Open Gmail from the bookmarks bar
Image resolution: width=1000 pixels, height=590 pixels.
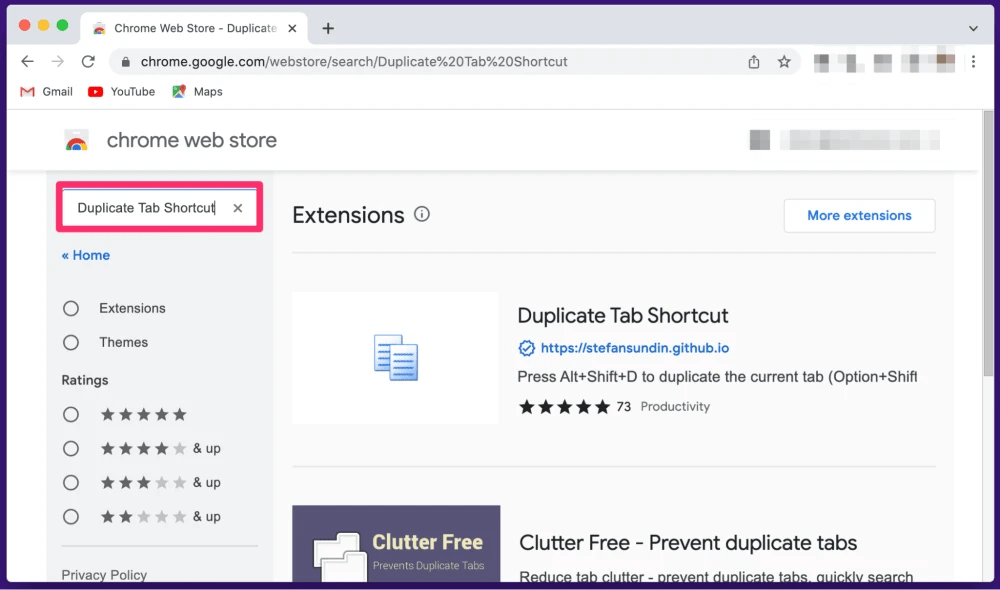click(45, 91)
